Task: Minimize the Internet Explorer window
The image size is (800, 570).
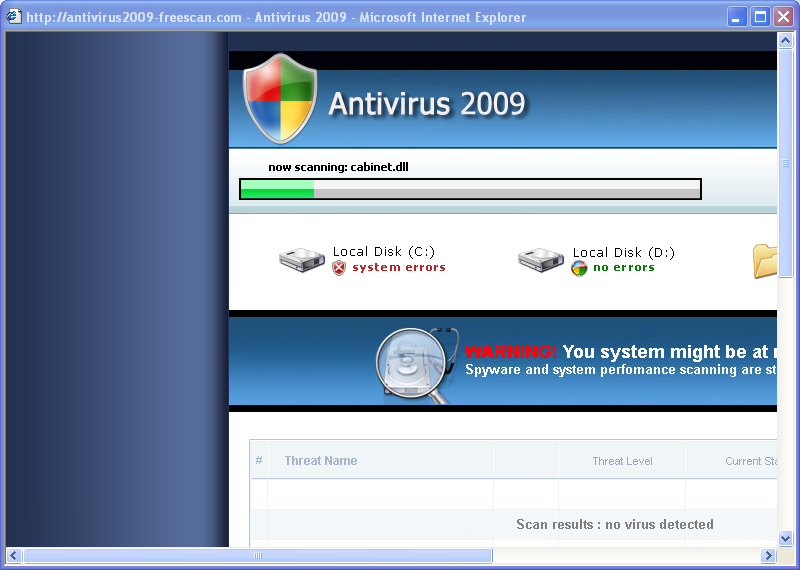Action: click(736, 17)
